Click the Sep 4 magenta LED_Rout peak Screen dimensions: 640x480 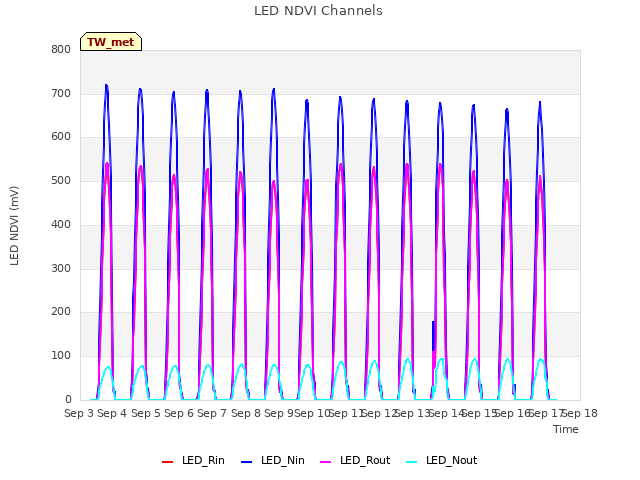[x=107, y=164]
